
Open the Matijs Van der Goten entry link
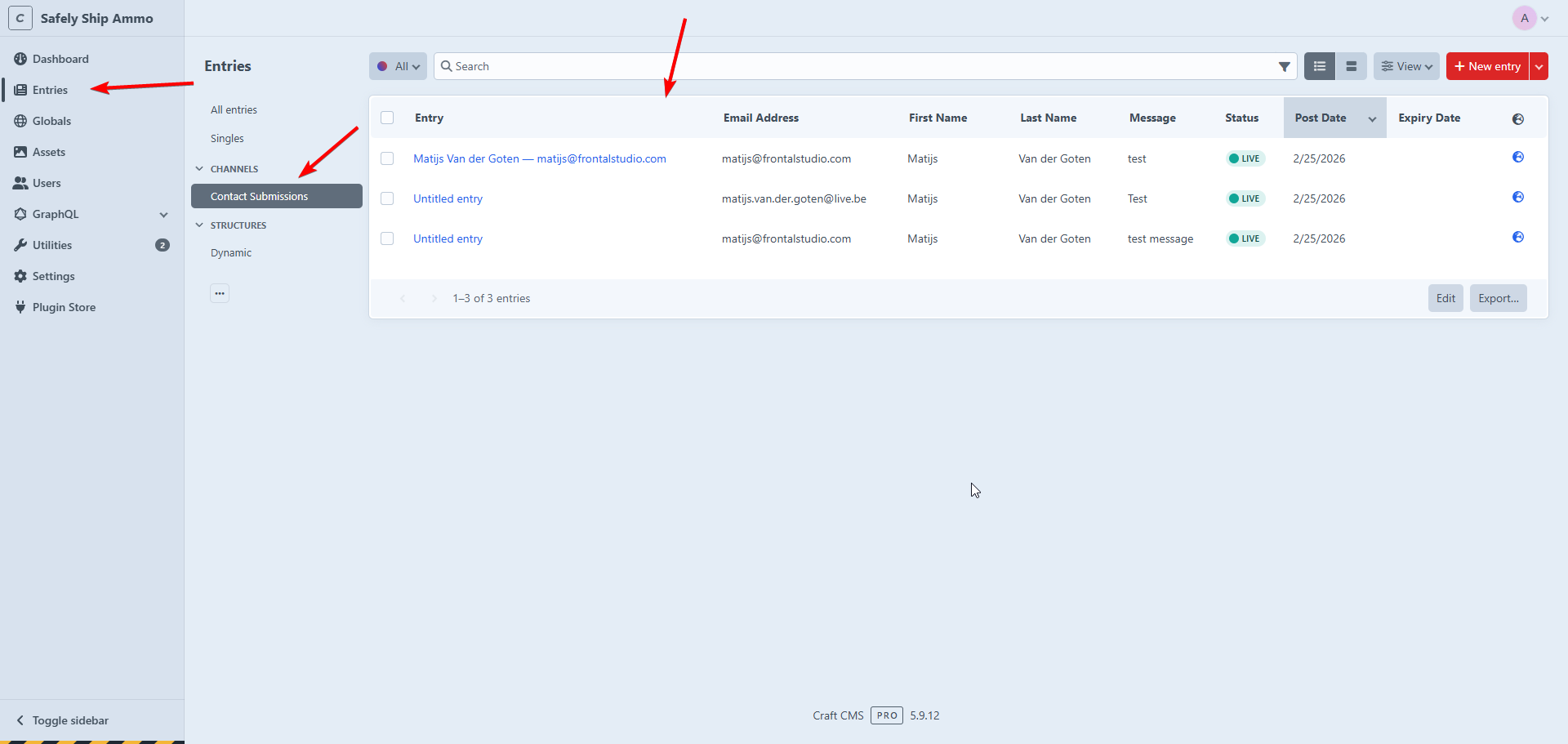pos(540,158)
